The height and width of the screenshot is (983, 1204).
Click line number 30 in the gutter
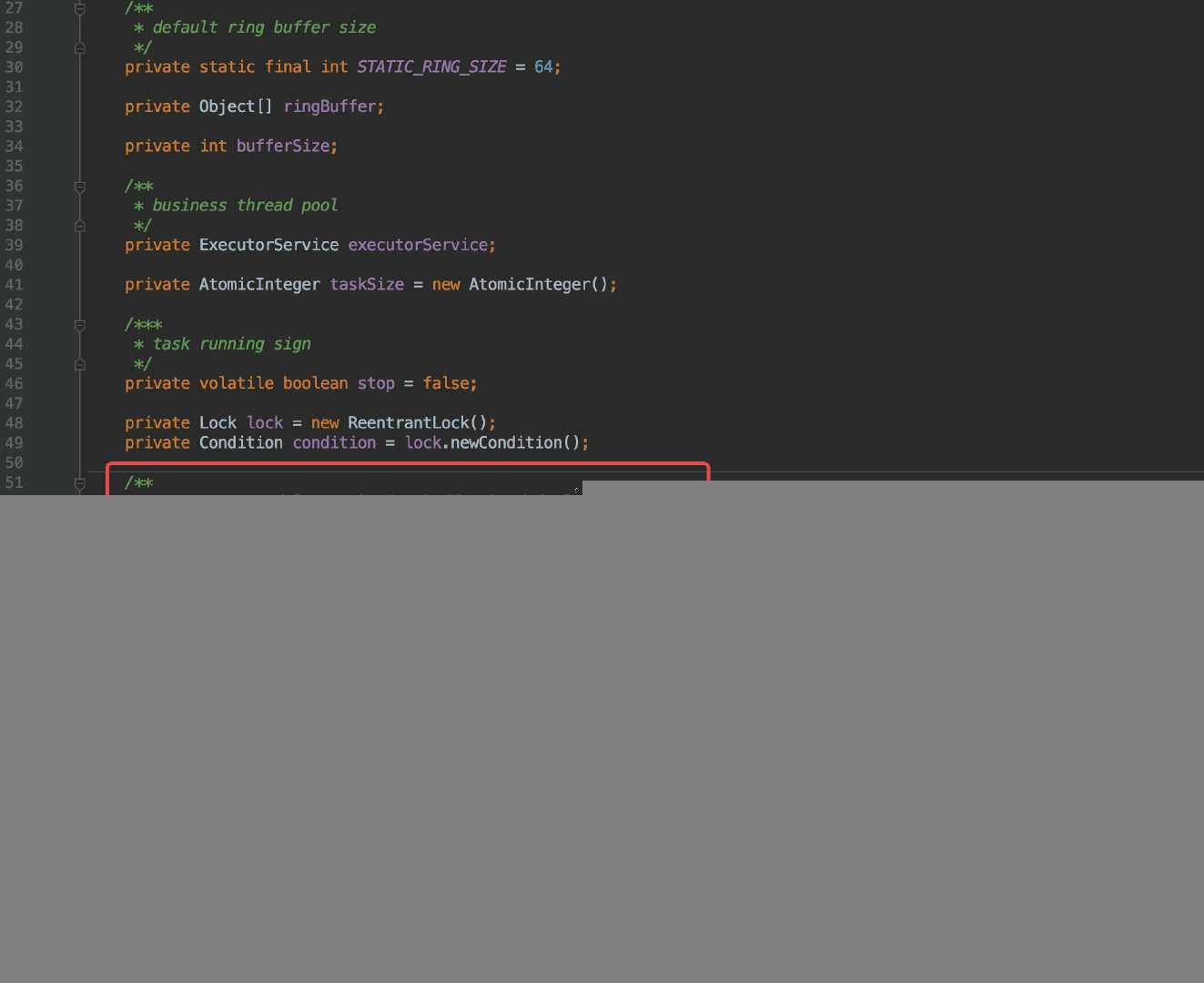click(14, 66)
